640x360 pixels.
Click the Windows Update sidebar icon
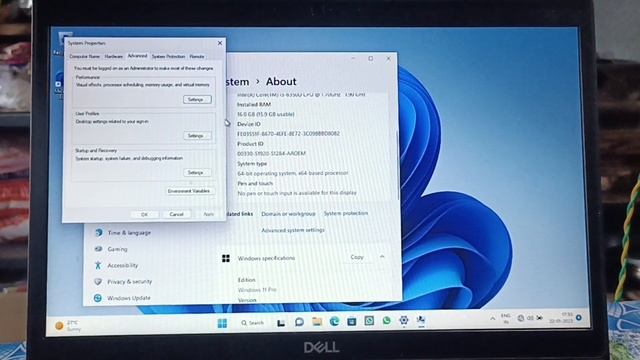coord(98,298)
